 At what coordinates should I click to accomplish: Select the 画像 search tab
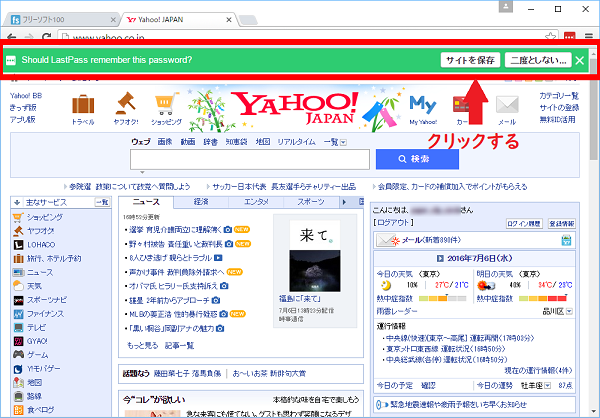click(x=166, y=142)
